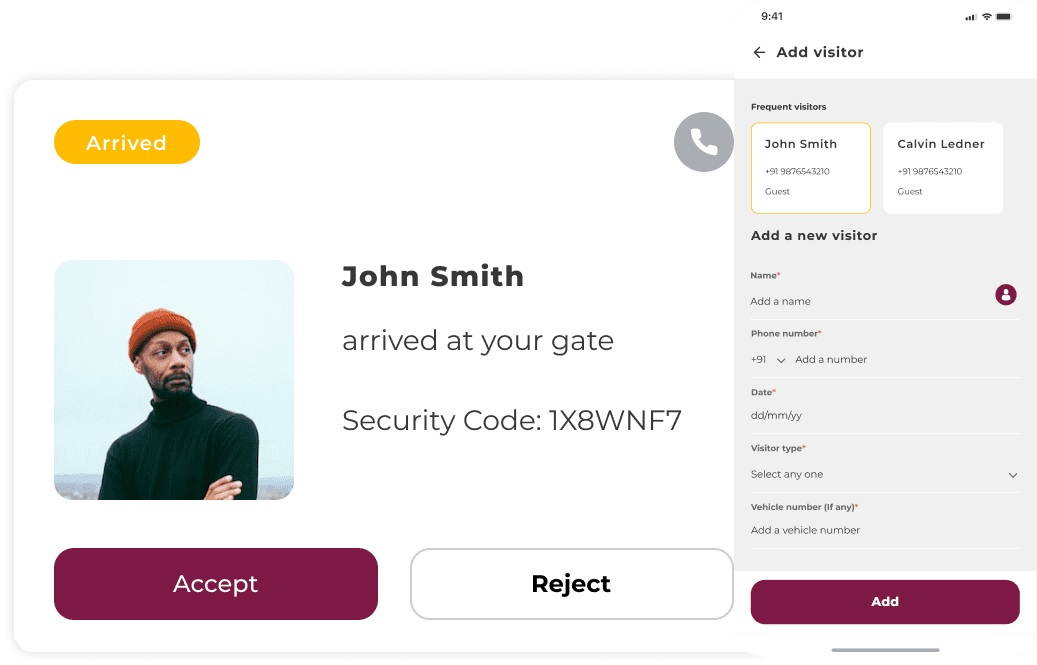1037x665 pixels.
Task: Open contact picker icon beside Name
Action: [1005, 294]
